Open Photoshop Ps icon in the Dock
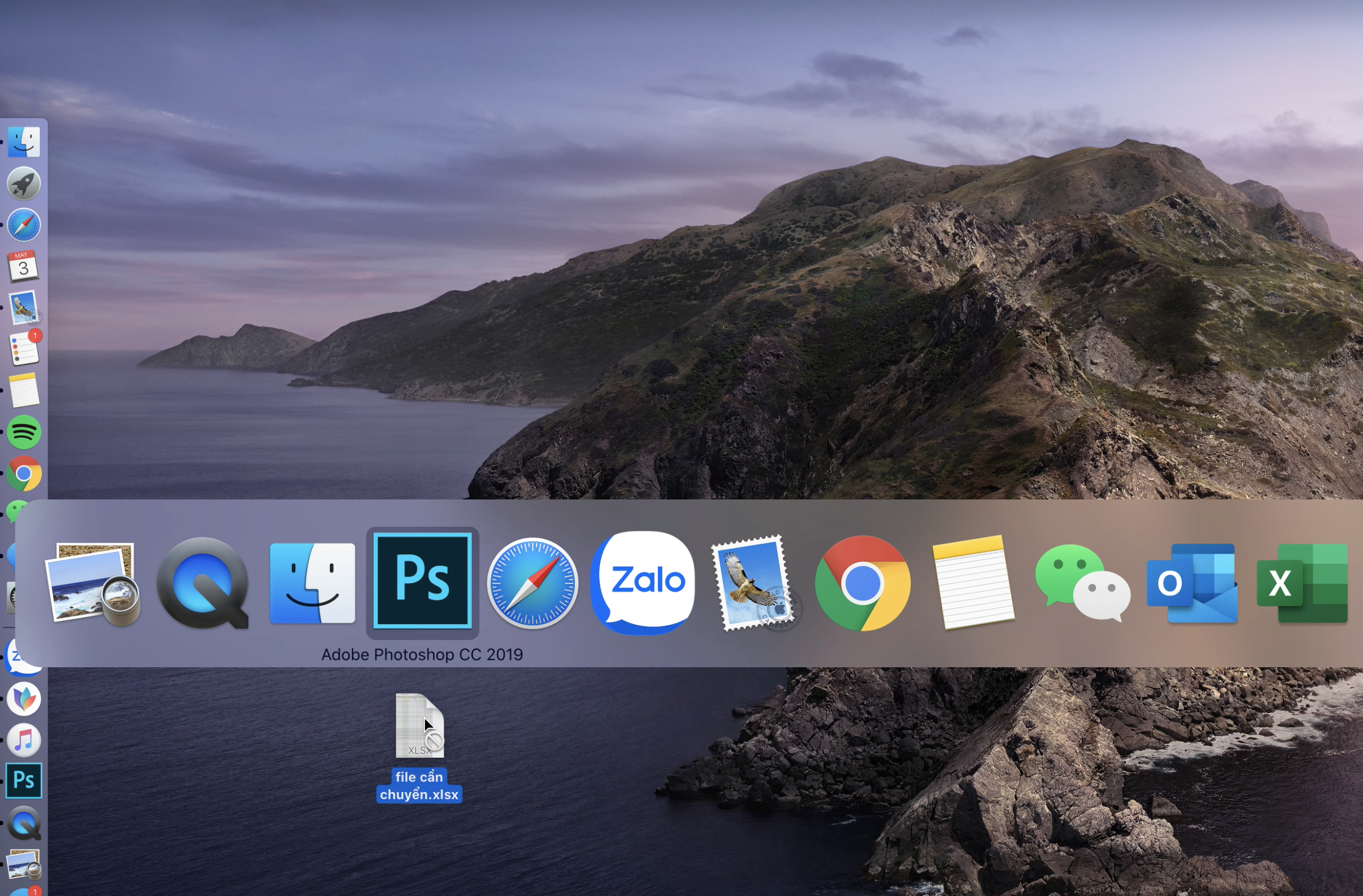This screenshot has width=1363, height=896. tap(23, 780)
